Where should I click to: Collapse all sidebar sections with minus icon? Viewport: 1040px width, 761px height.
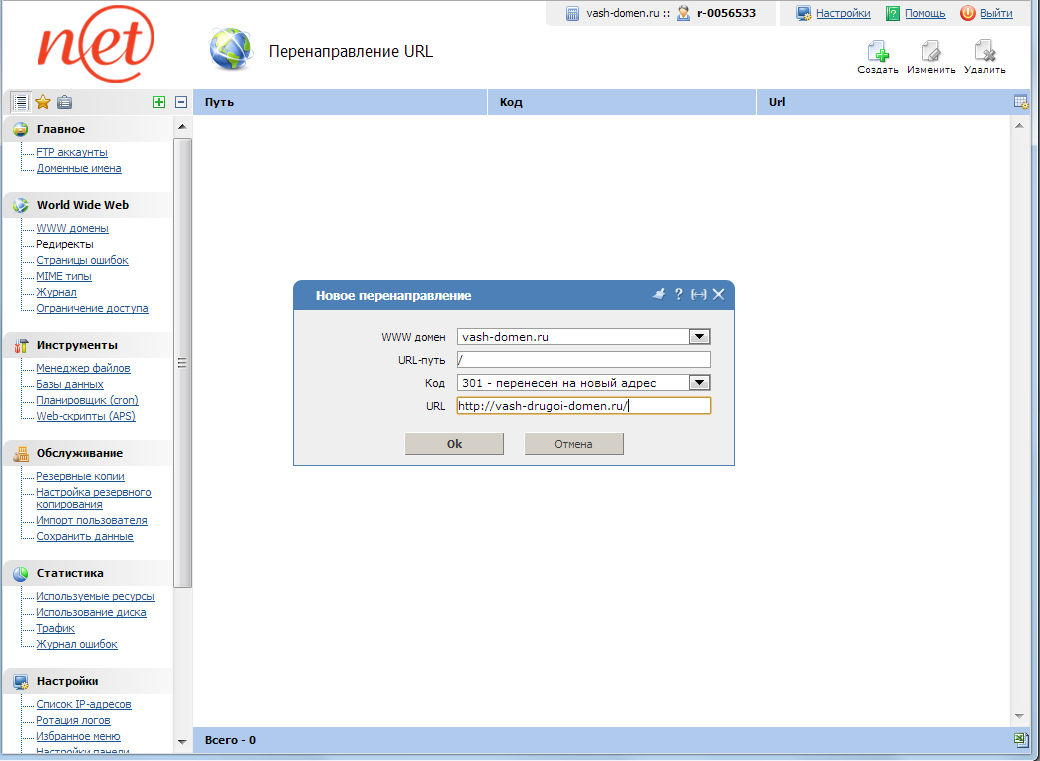(179, 101)
